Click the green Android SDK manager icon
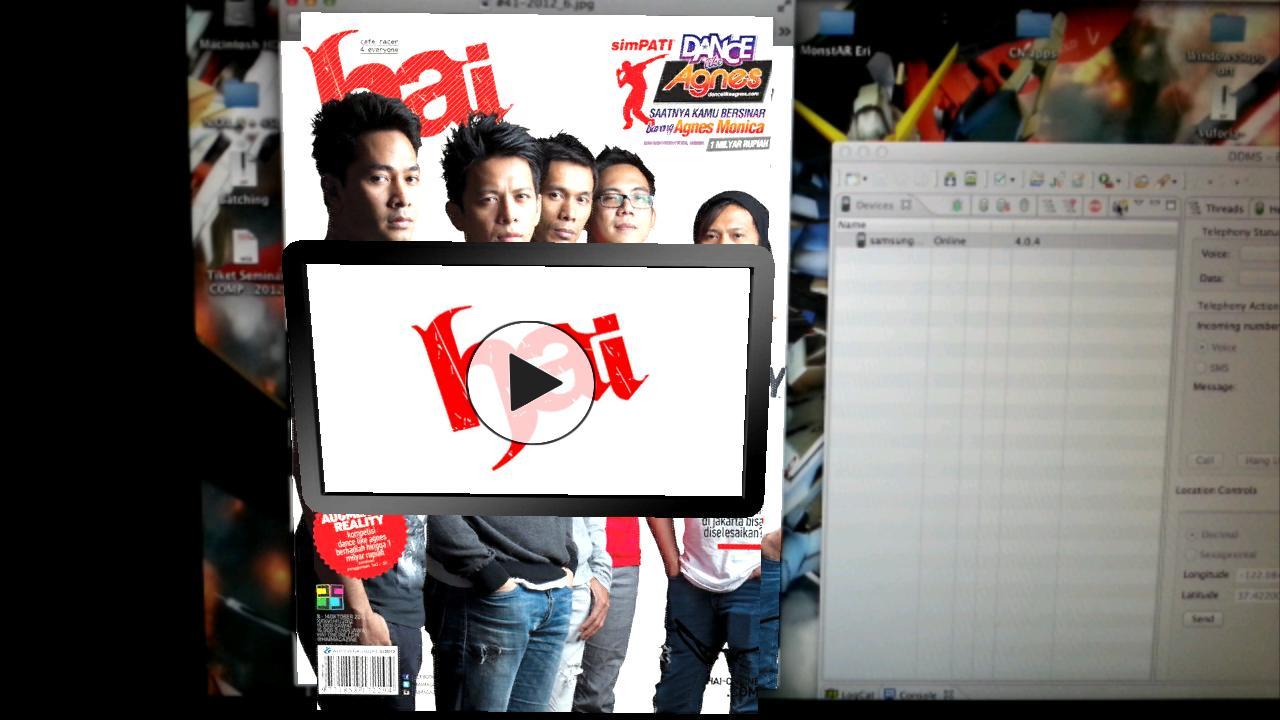This screenshot has width=1280, height=720. [x=950, y=179]
